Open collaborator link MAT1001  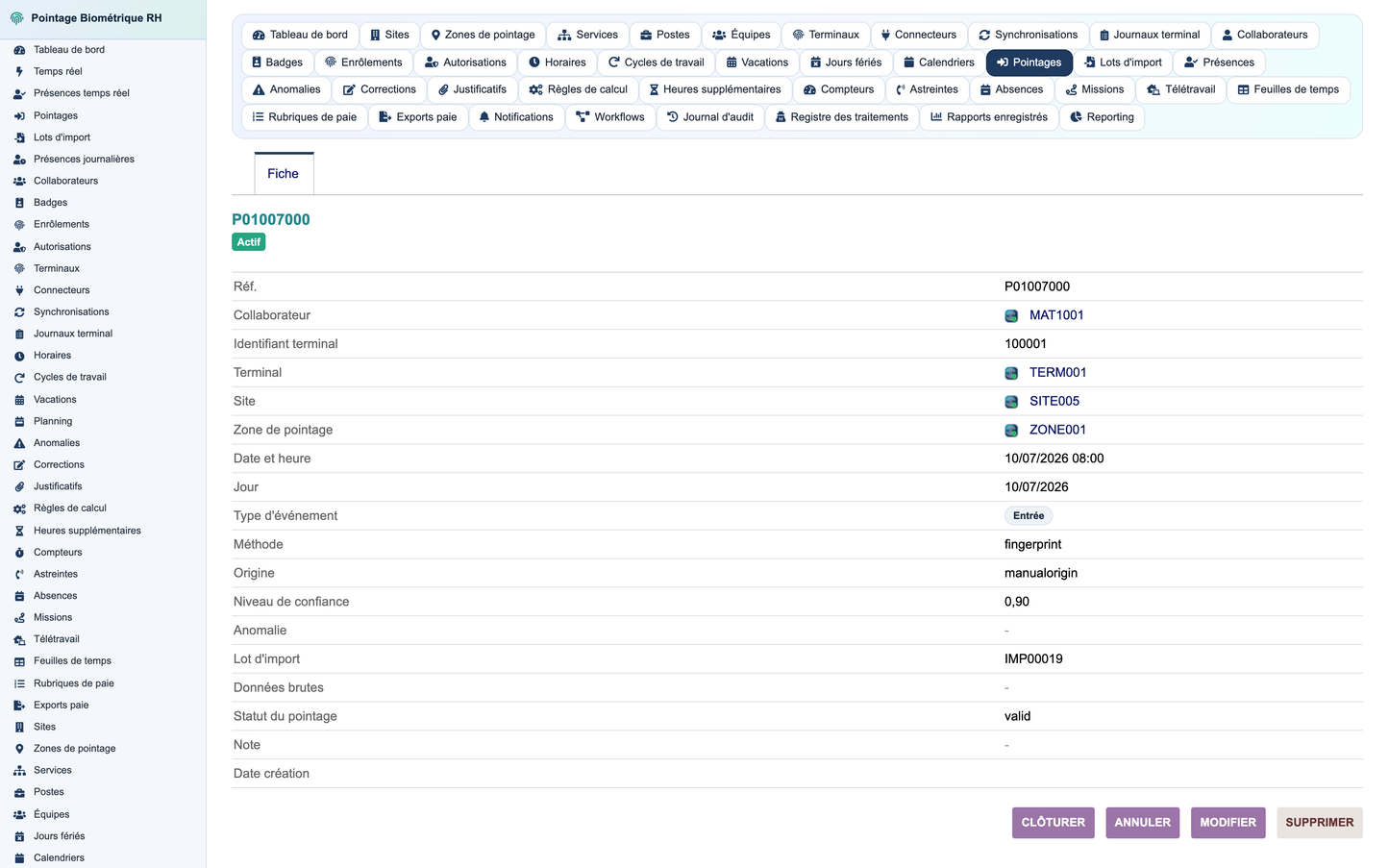[x=1056, y=315]
